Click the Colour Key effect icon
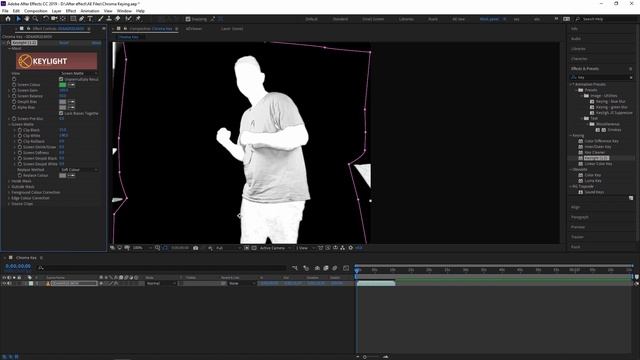The height and width of the screenshot is (360, 640). point(580,175)
